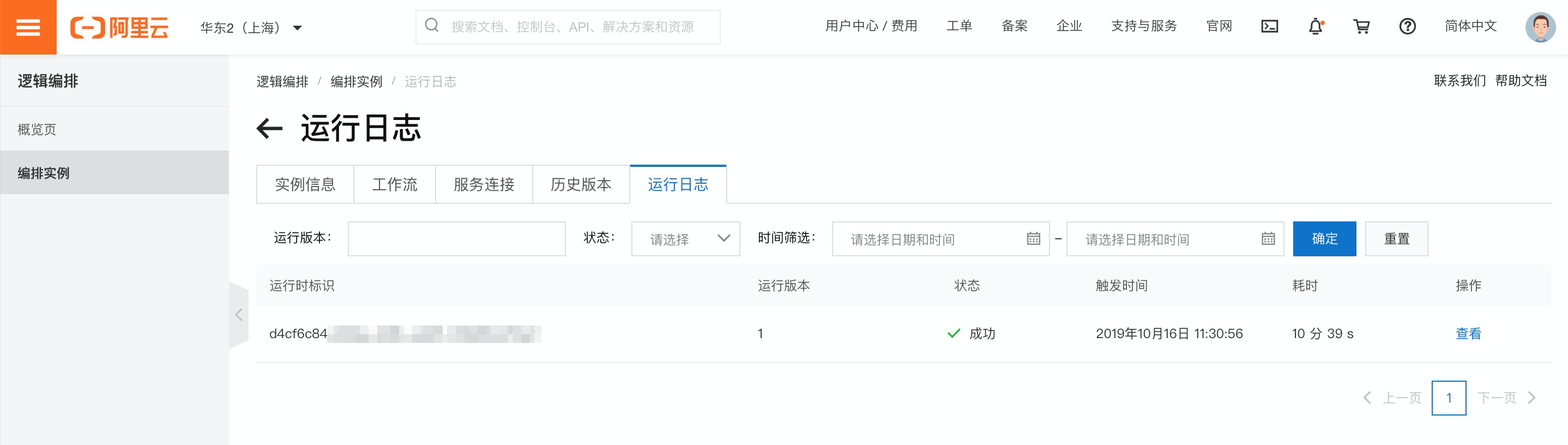Select 编排实例 in the sidebar

[x=114, y=173]
